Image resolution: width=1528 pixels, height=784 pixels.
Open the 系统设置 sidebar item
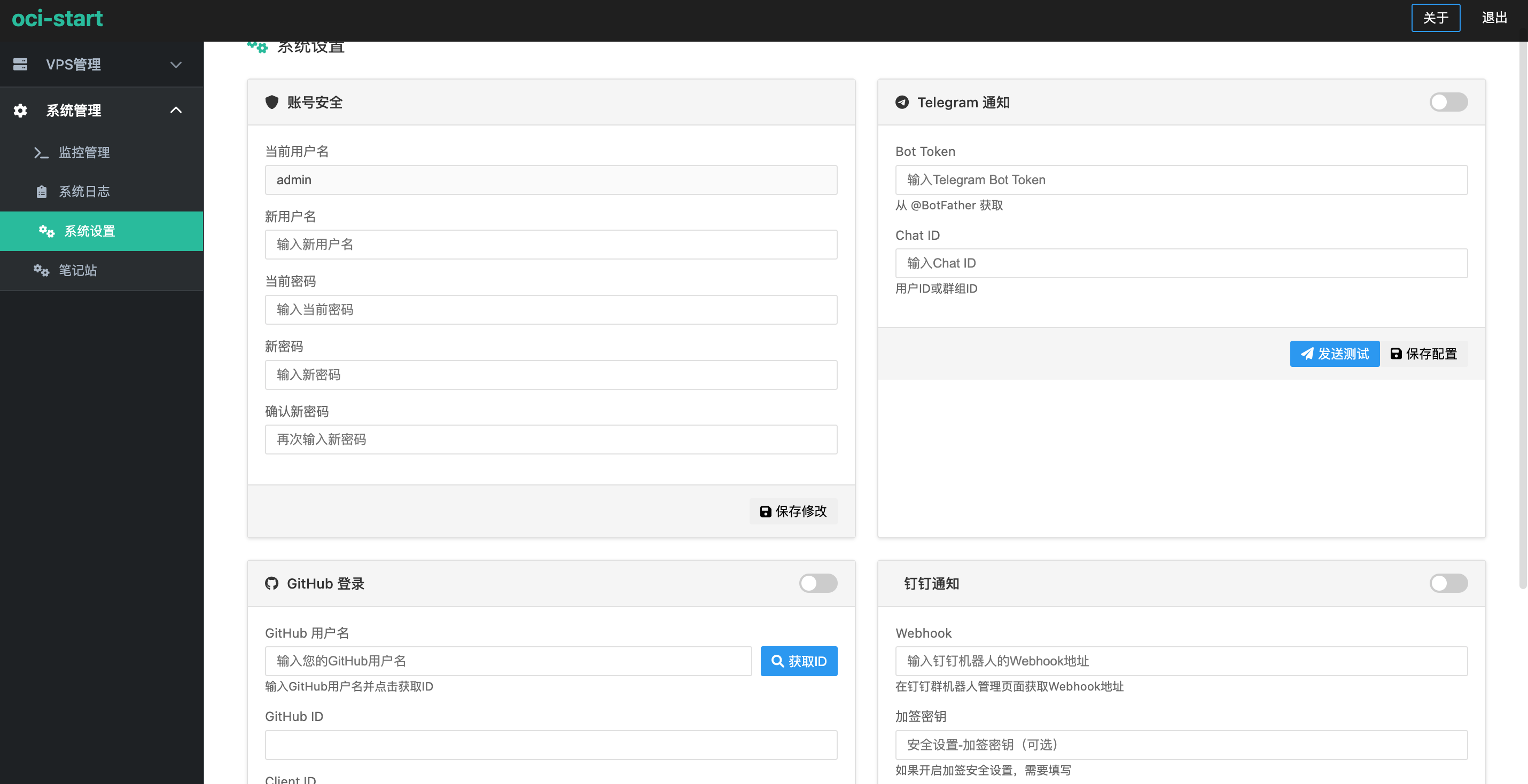[90, 231]
